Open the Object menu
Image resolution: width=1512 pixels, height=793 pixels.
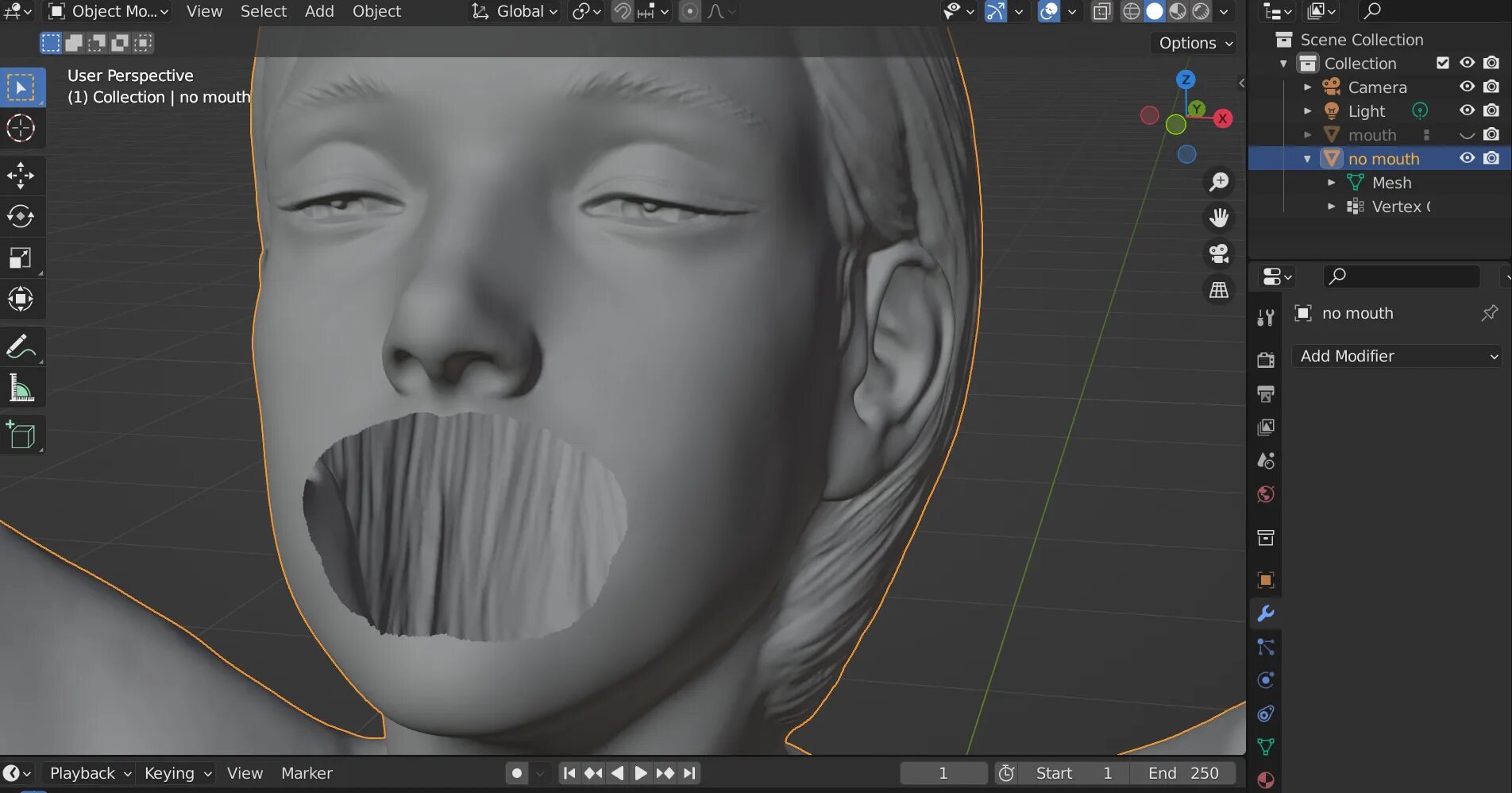point(376,11)
